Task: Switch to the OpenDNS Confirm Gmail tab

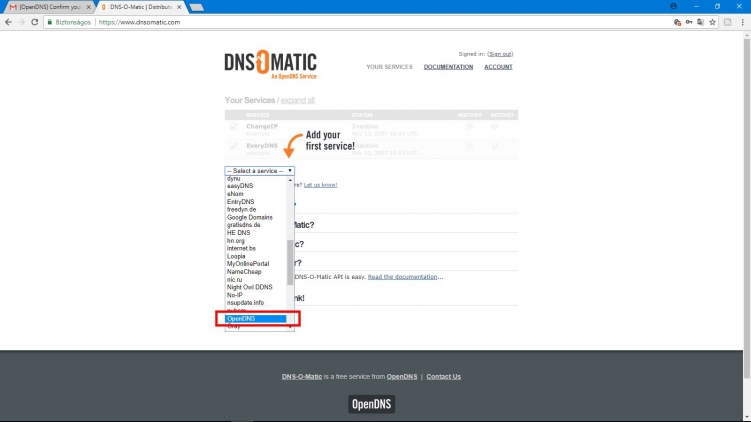Action: (50, 7)
